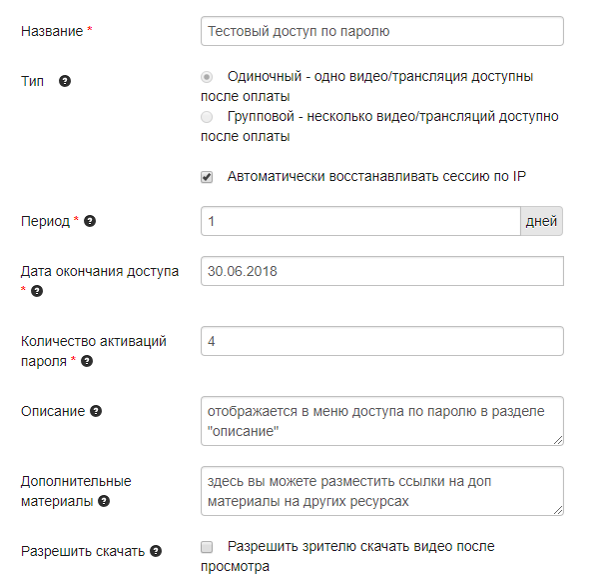This screenshot has width=600, height=584.
Task: Click help icon next to Описание
Action: [95, 411]
